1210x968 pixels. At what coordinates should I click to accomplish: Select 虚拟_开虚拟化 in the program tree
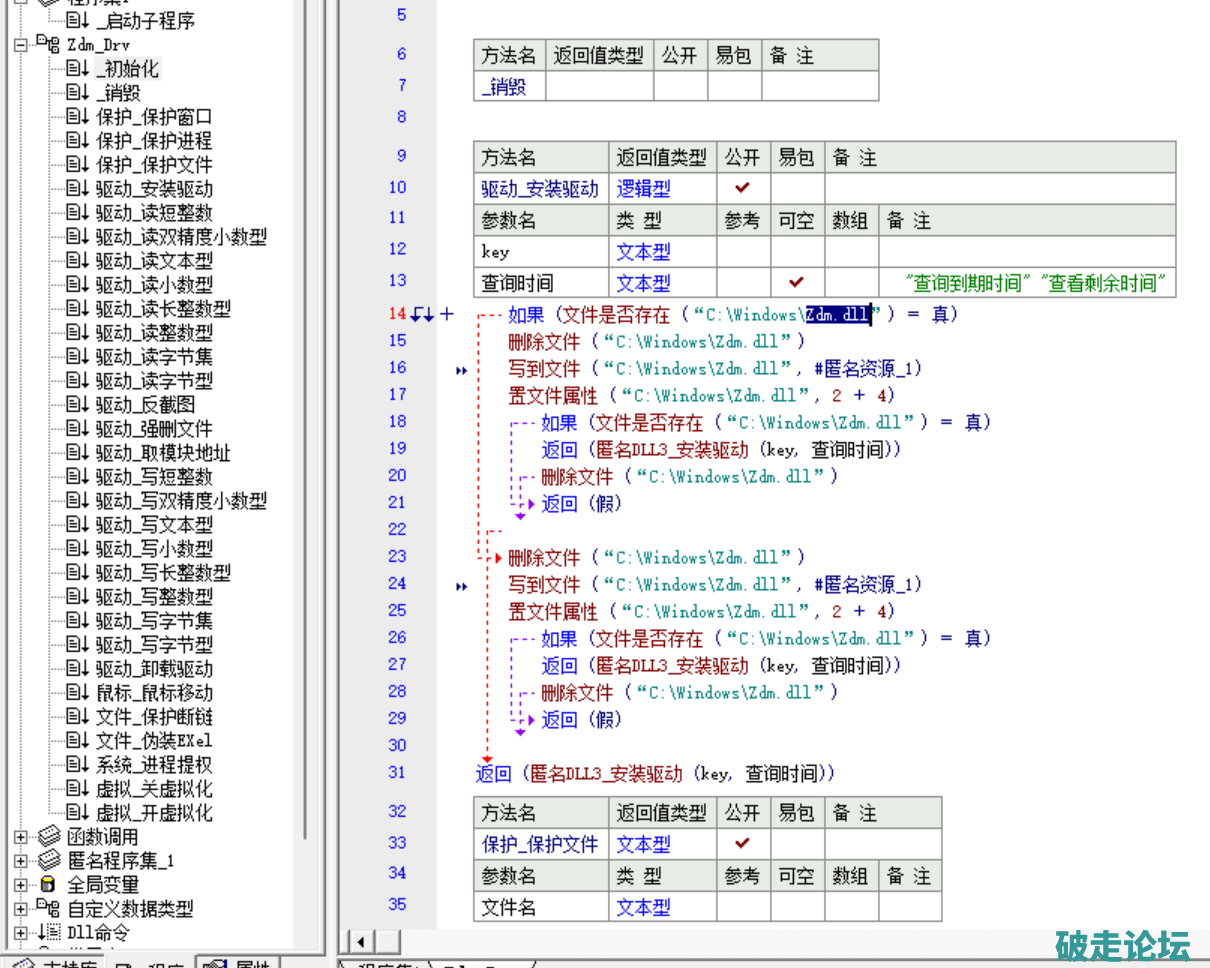154,813
